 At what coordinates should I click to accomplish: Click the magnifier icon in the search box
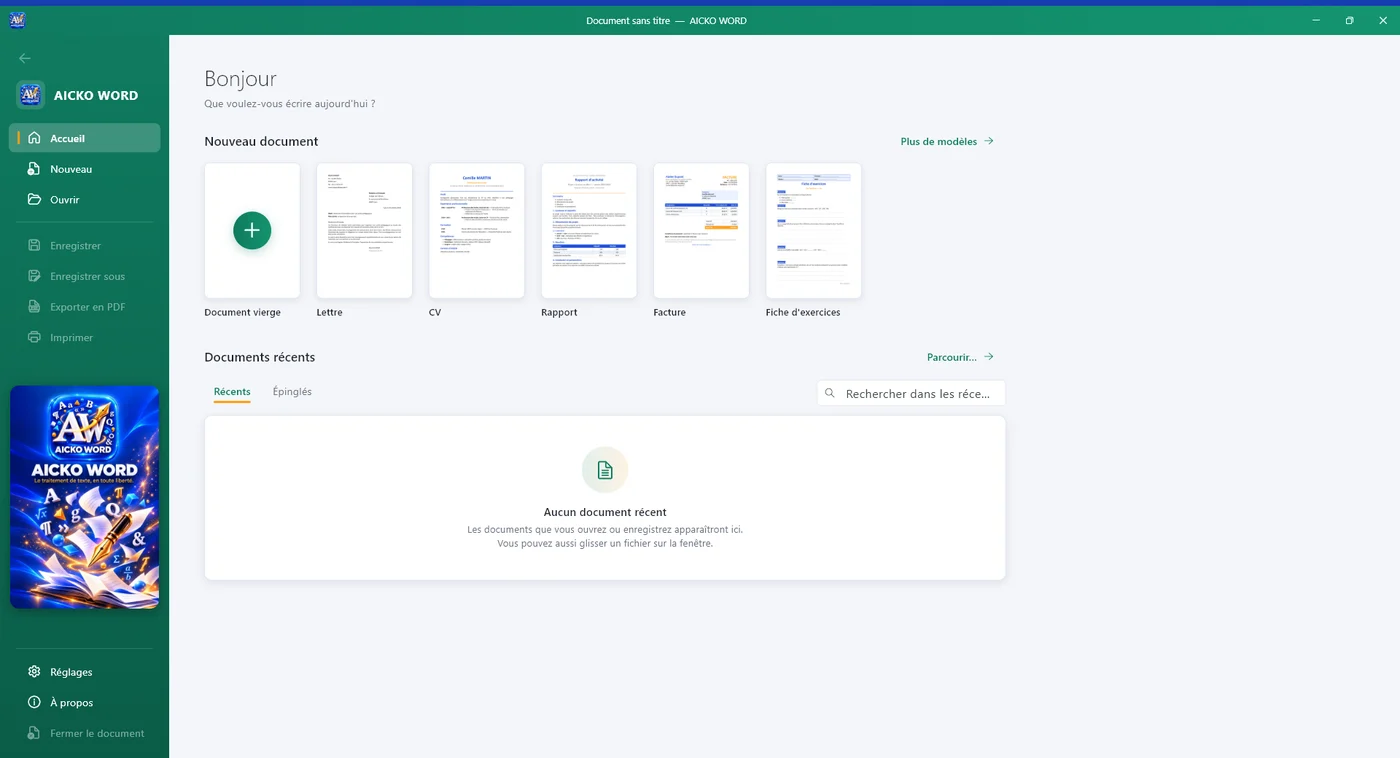(830, 394)
